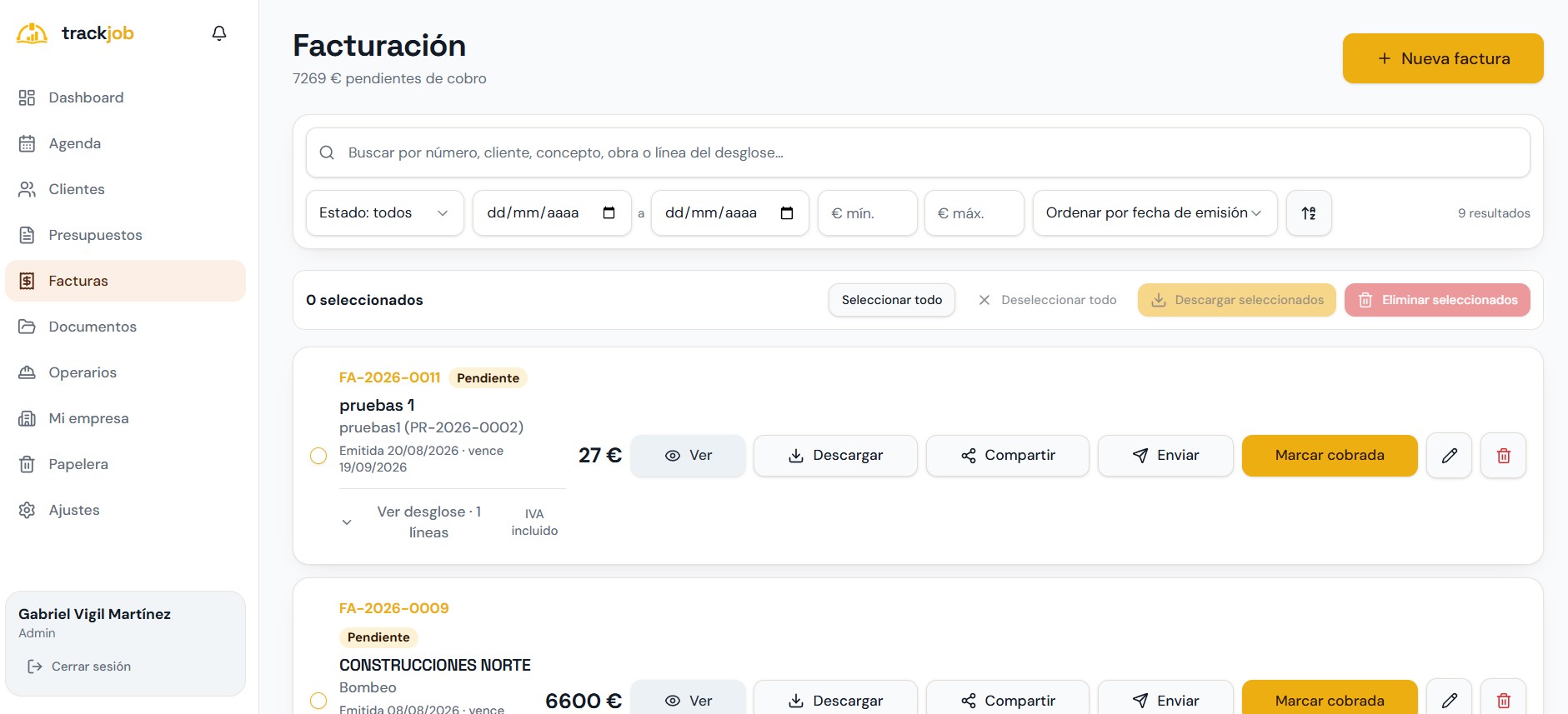This screenshot has width=1568, height=714.
Task: Click Seleccionar todo button
Action: [891, 300]
